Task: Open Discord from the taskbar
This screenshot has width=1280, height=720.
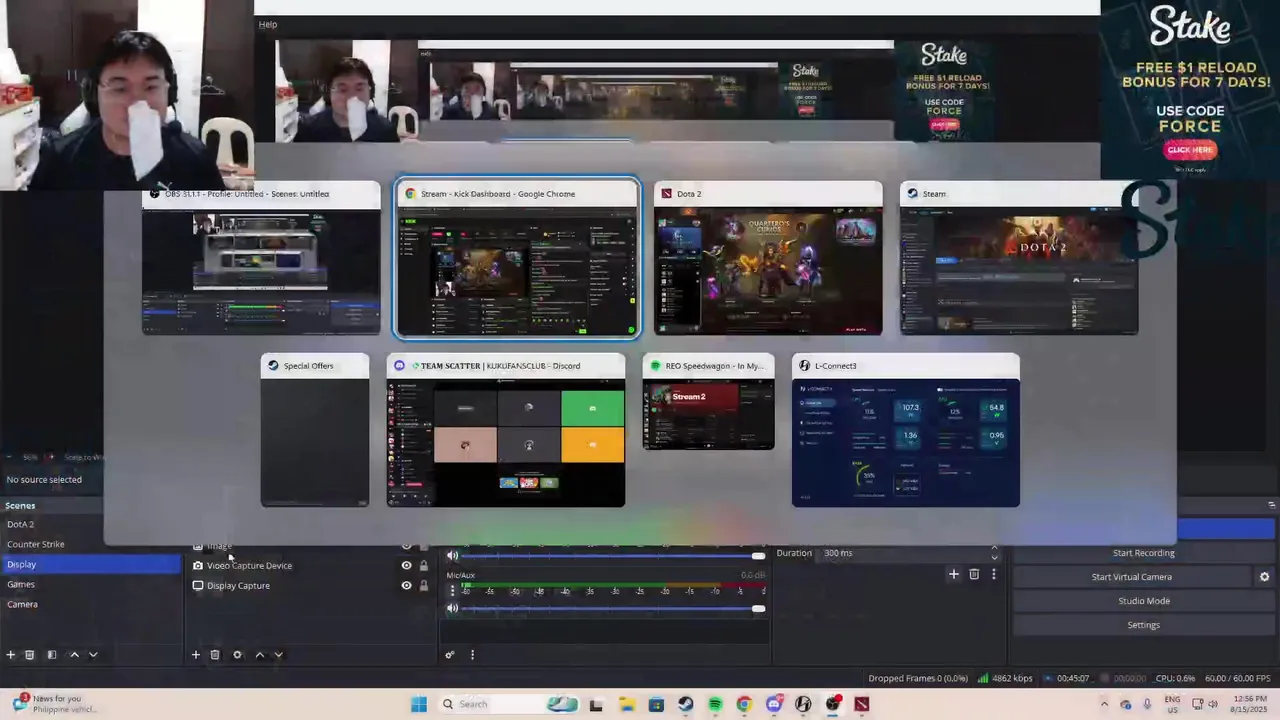Action: click(x=774, y=704)
